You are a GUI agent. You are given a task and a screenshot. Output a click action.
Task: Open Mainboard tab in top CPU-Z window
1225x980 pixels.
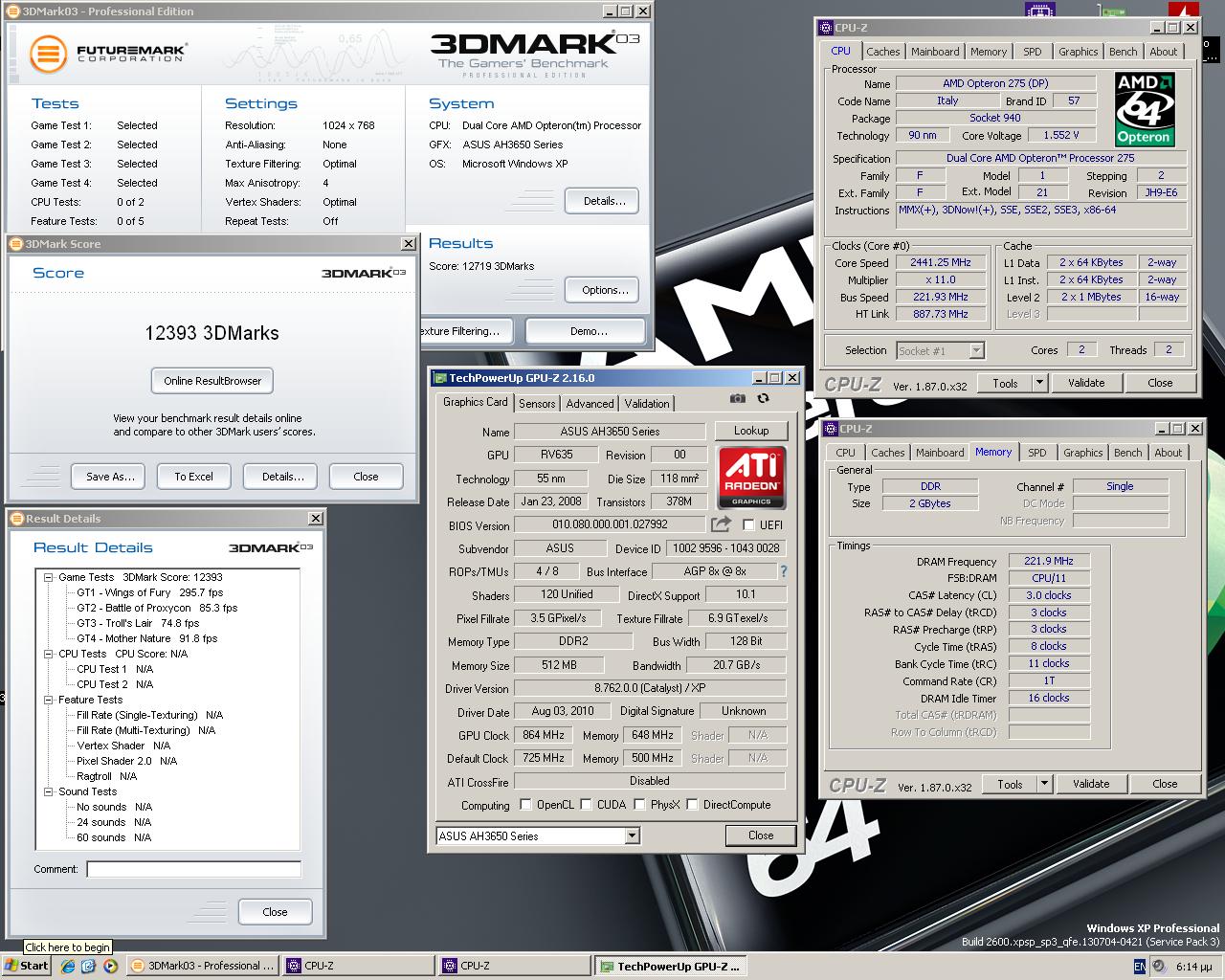tap(935, 52)
